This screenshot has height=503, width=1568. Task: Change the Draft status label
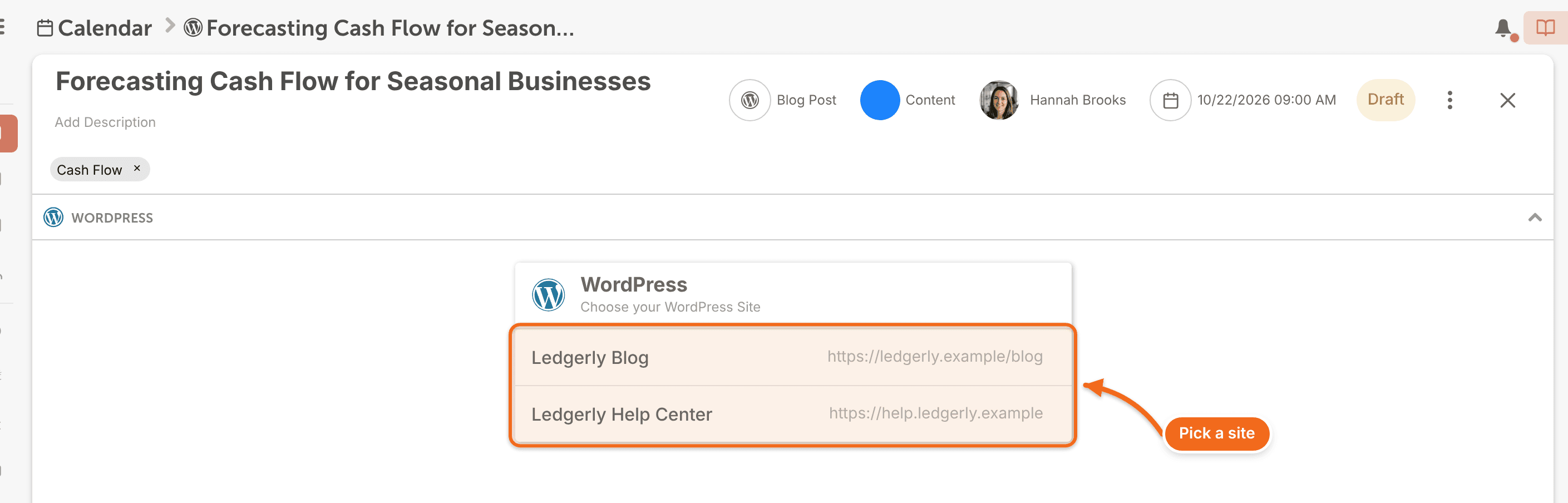[1385, 100]
